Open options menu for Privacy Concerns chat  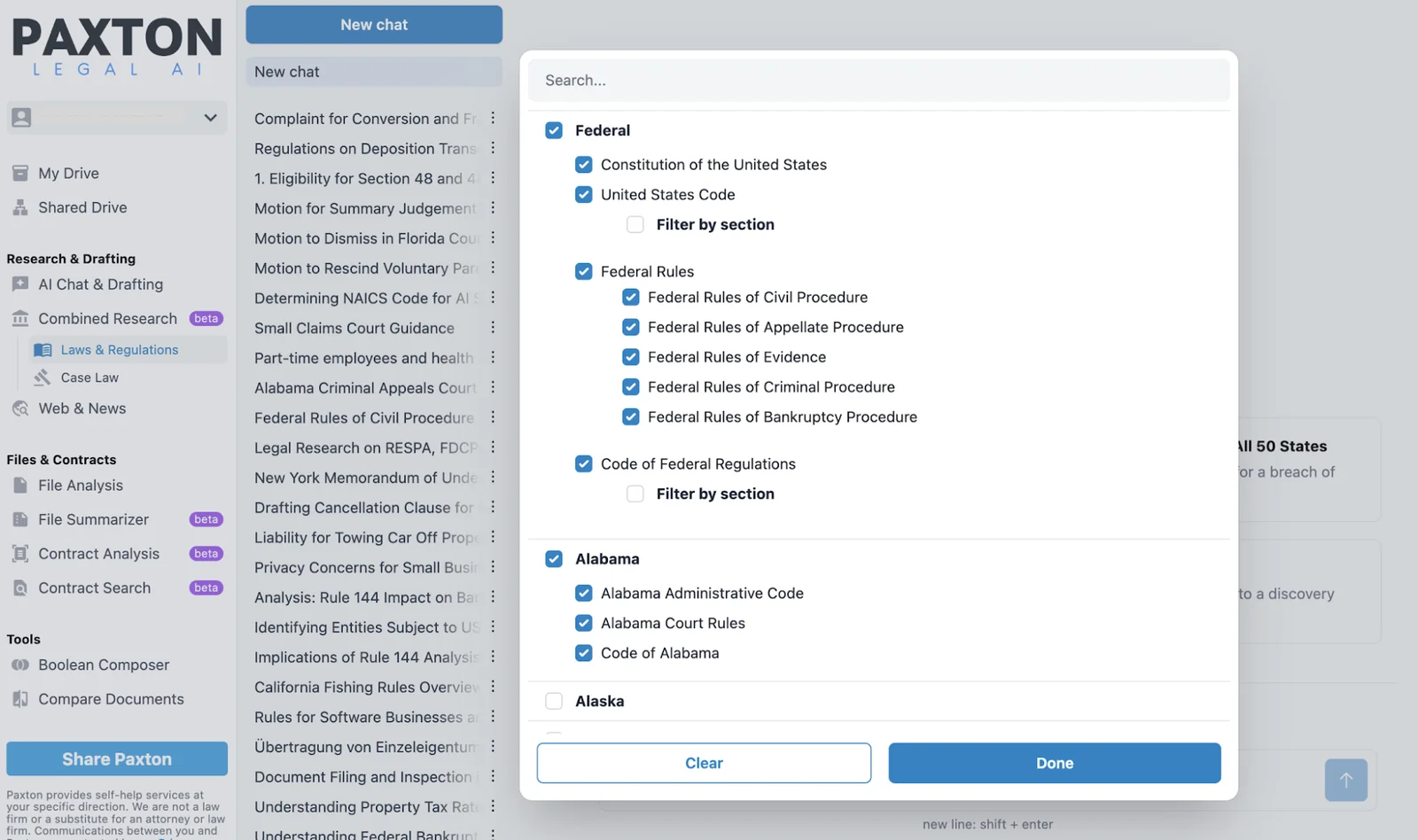pos(493,567)
